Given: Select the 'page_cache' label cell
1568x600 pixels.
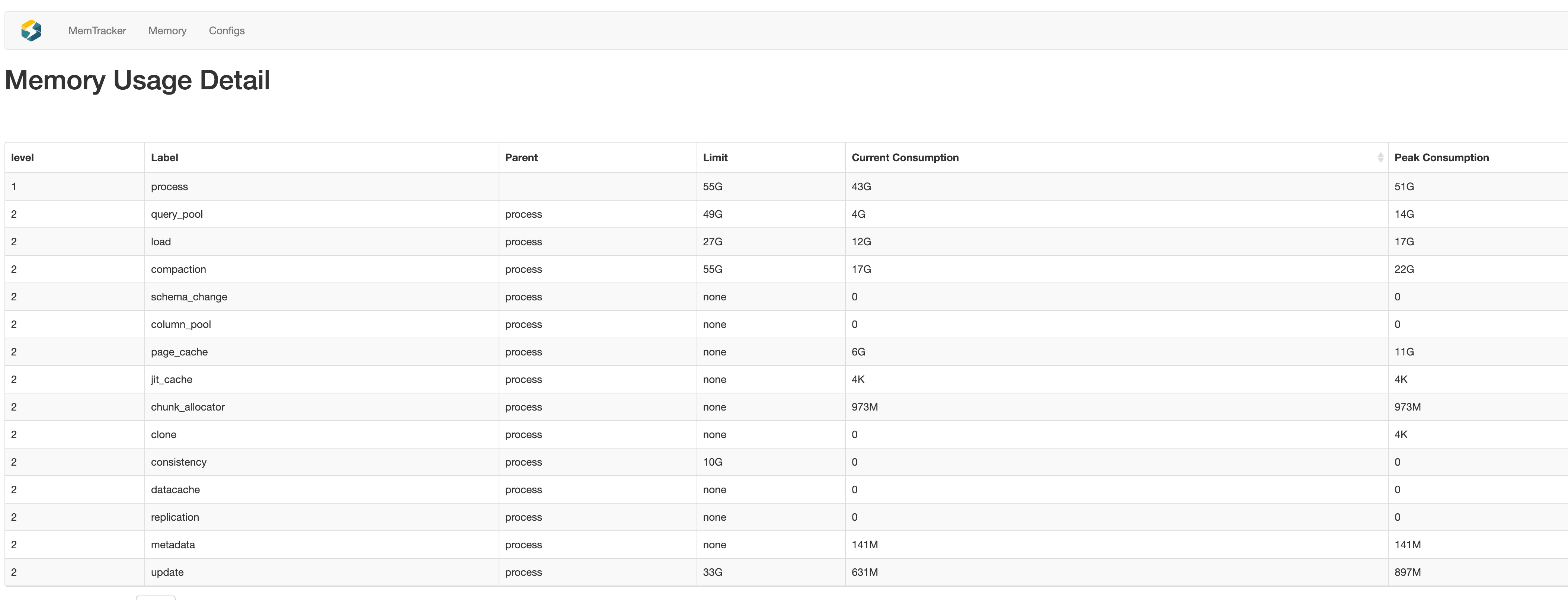Looking at the screenshot, I should click(x=321, y=352).
